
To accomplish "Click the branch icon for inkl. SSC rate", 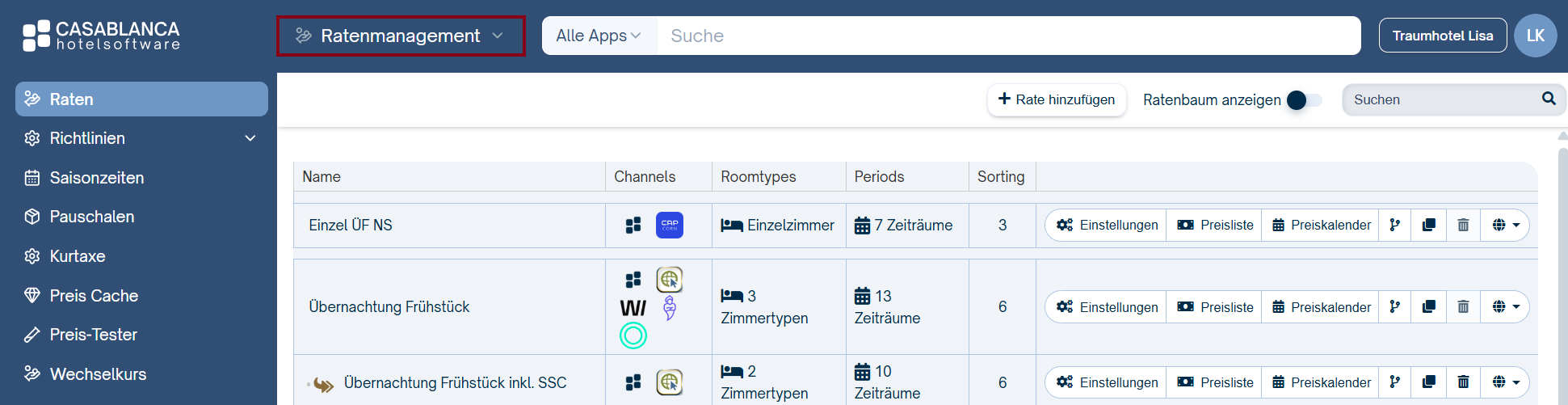I will tap(1395, 382).
